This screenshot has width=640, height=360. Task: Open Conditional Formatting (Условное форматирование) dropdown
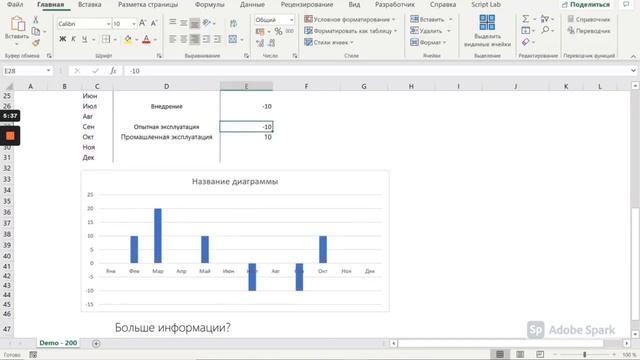[350, 19]
